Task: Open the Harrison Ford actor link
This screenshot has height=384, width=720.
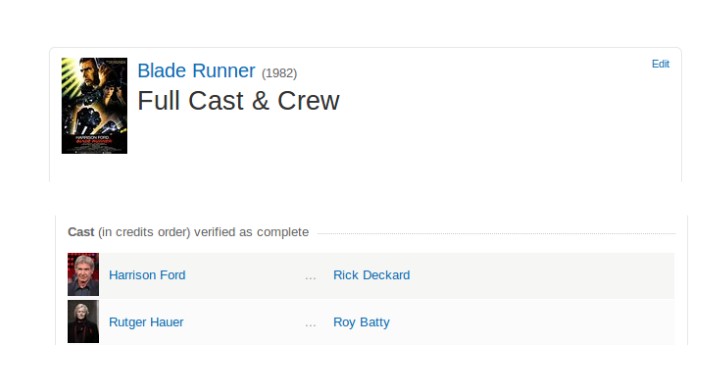Action: [147, 275]
